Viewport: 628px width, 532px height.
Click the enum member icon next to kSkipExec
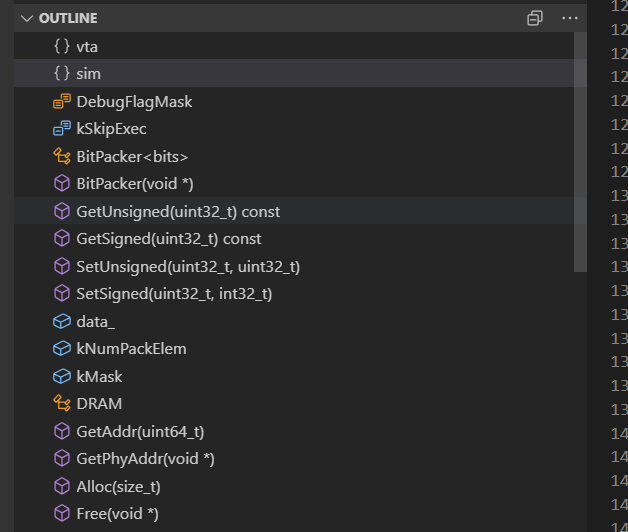(x=62, y=129)
